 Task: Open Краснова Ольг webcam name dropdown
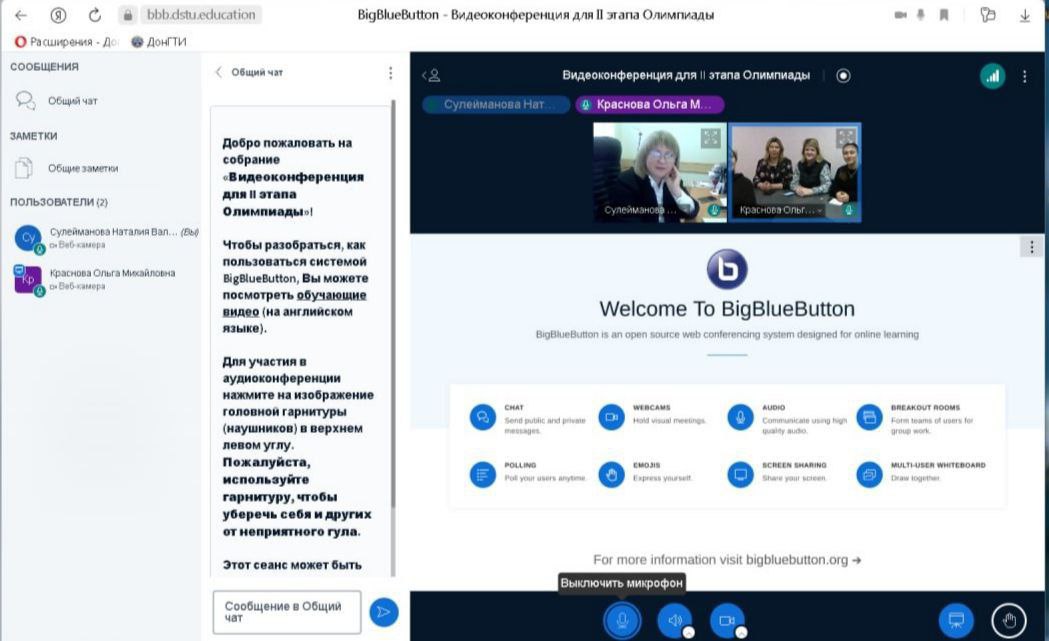coord(781,209)
